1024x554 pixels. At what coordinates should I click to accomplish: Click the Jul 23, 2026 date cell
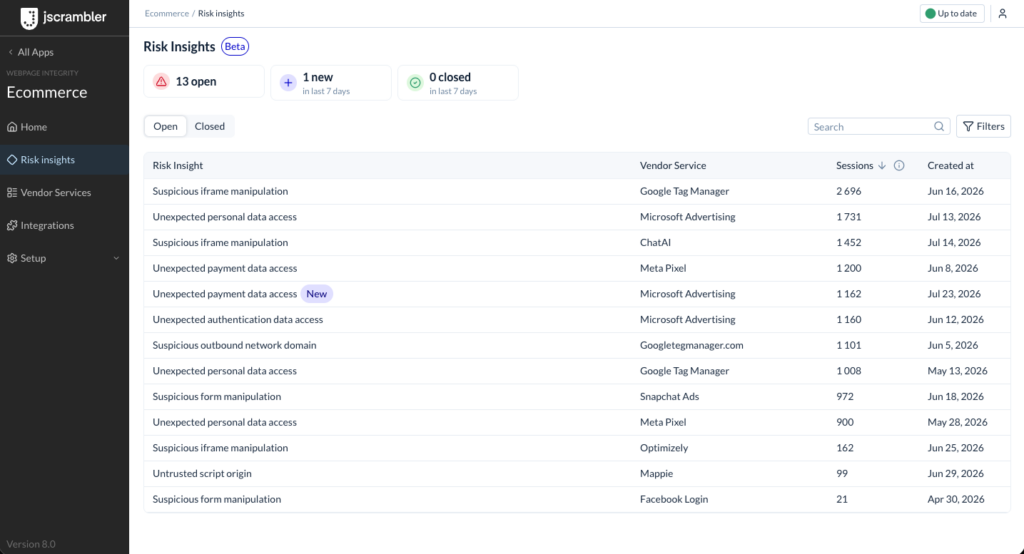tap(954, 293)
